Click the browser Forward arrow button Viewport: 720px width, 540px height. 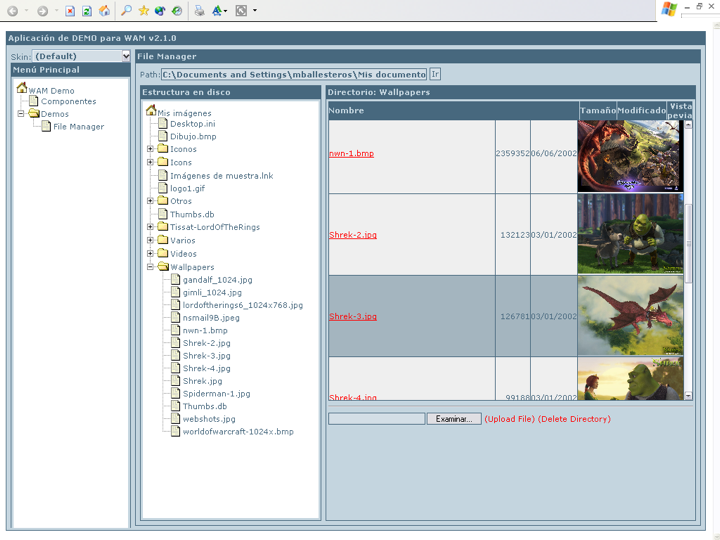pos(42,11)
